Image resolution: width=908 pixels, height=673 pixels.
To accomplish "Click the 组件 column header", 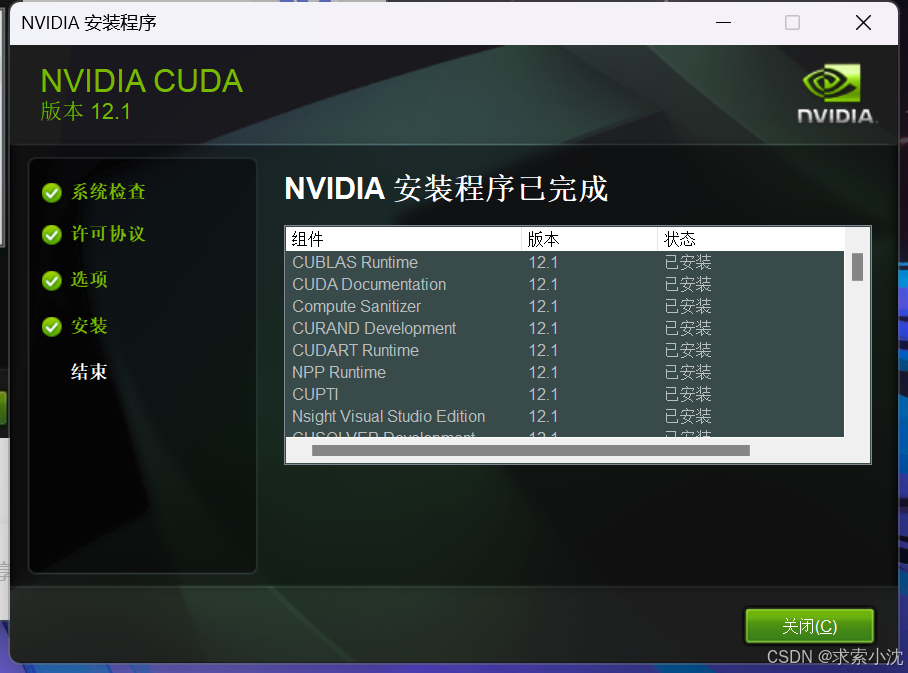I will 404,239.
